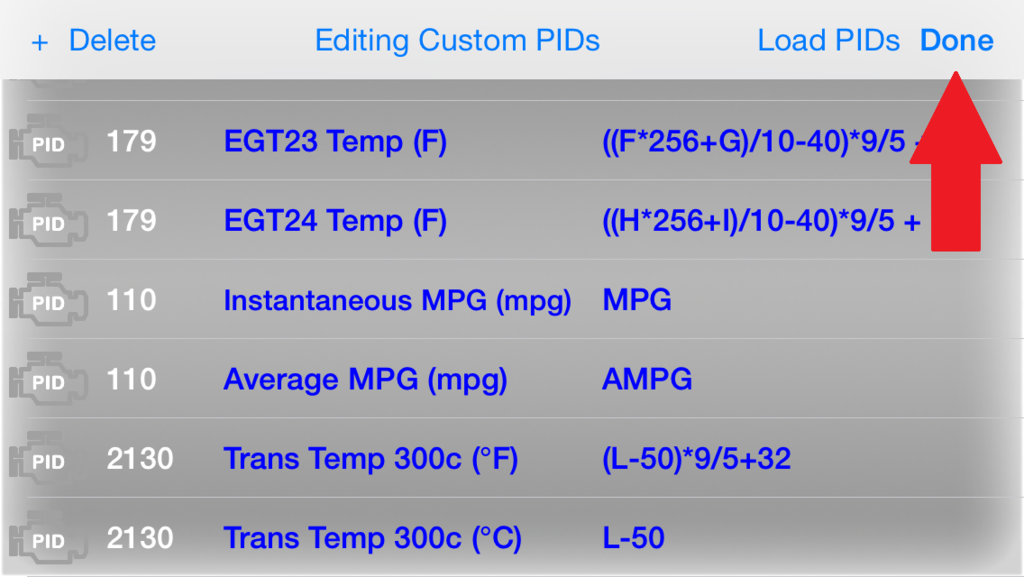Tap the plus icon to add a PID
Screen dimensions: 1024x577
[40, 42]
